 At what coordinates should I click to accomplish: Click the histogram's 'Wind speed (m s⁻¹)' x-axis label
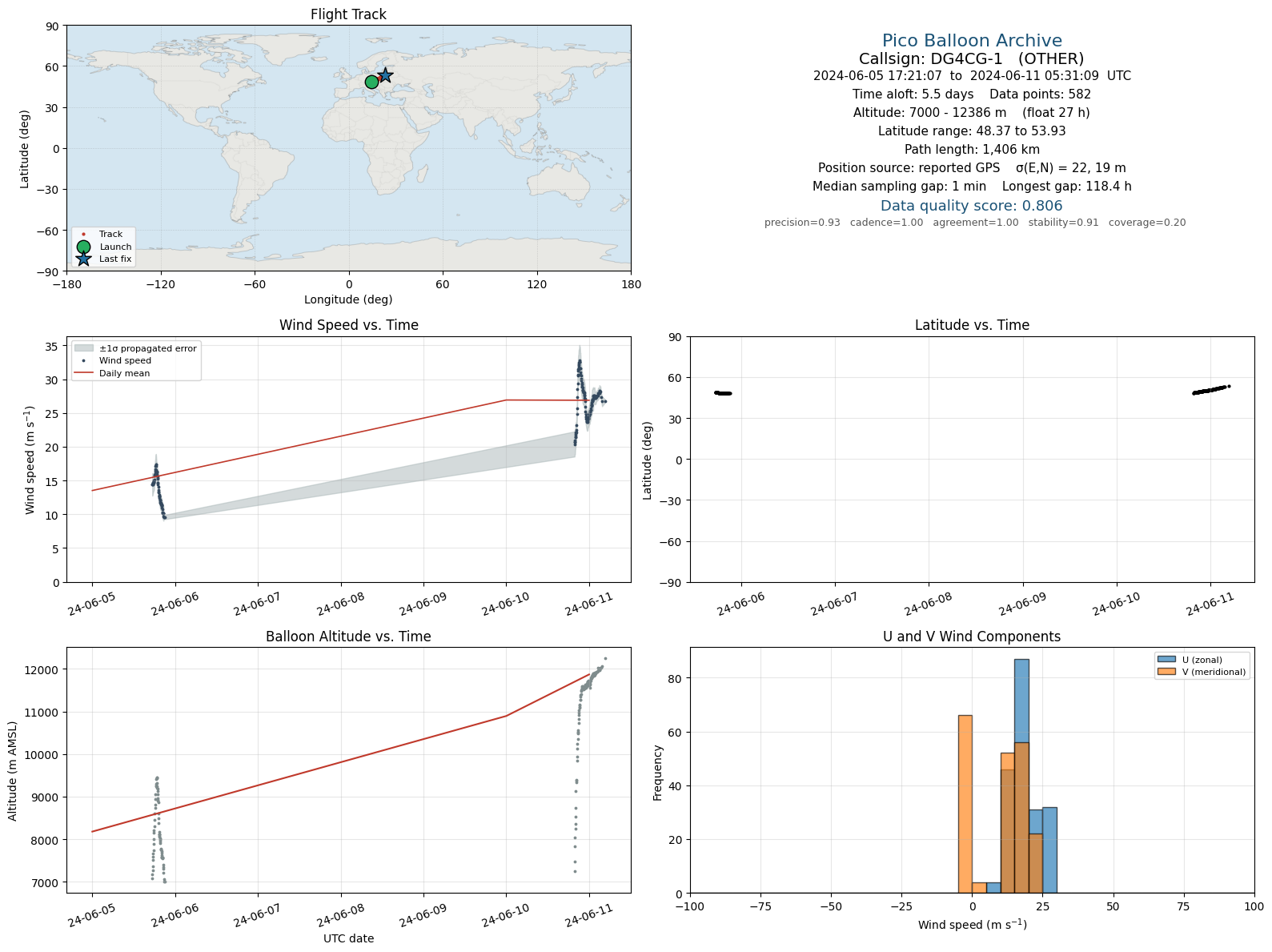tap(972, 925)
